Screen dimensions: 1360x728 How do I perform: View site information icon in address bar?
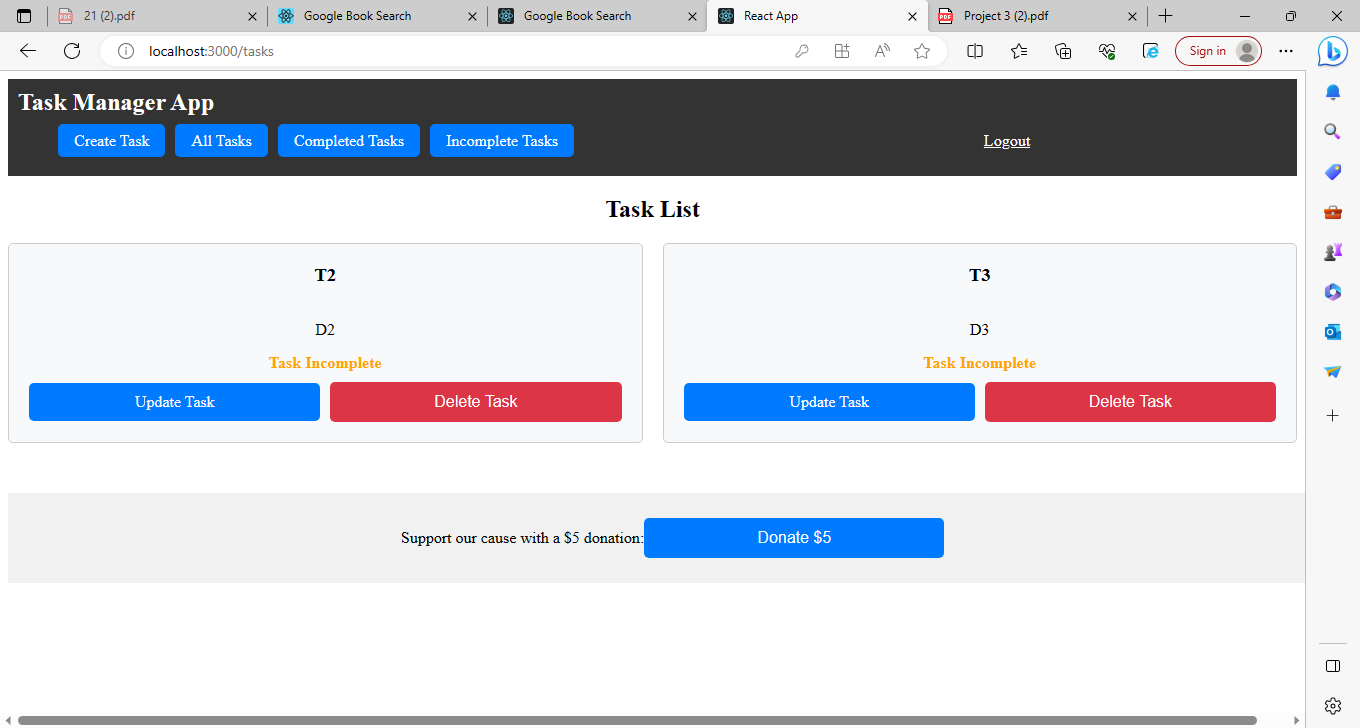[126, 51]
